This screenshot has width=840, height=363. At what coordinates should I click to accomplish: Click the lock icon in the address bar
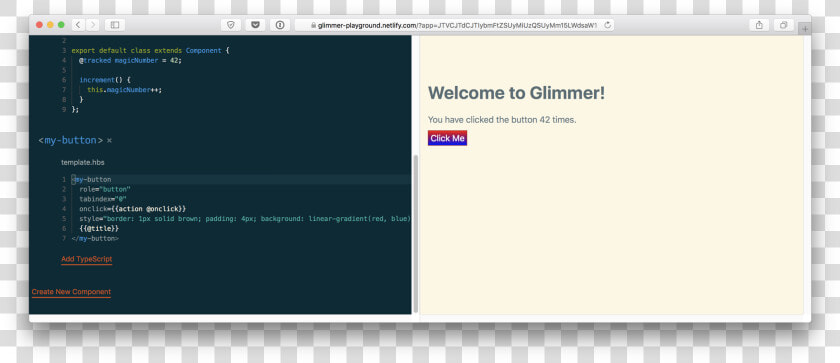point(314,25)
